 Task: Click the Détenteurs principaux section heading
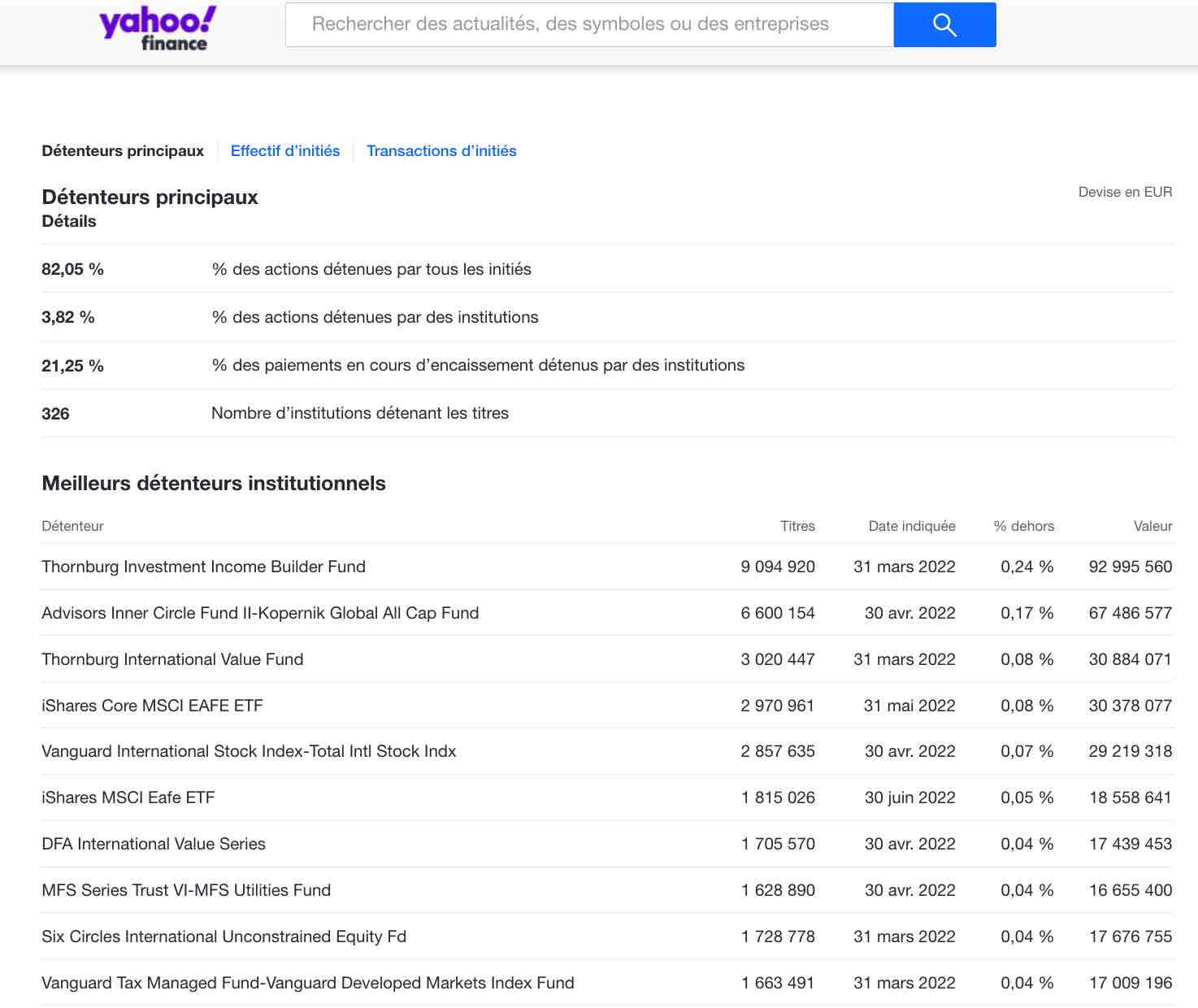(x=150, y=197)
